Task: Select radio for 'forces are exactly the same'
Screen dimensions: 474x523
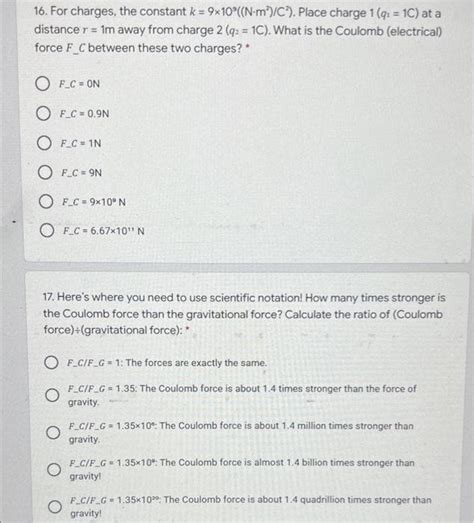Action: tap(51, 363)
